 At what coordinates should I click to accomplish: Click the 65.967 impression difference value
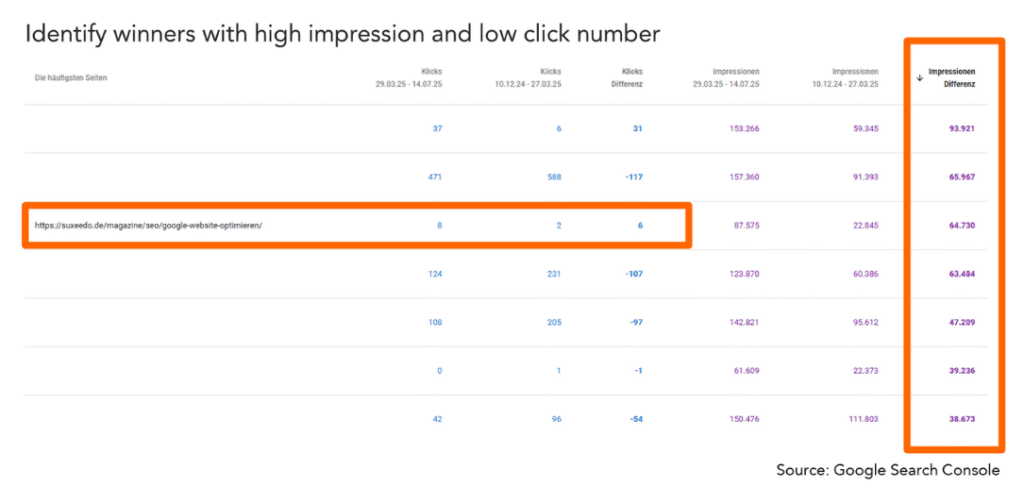click(x=961, y=177)
